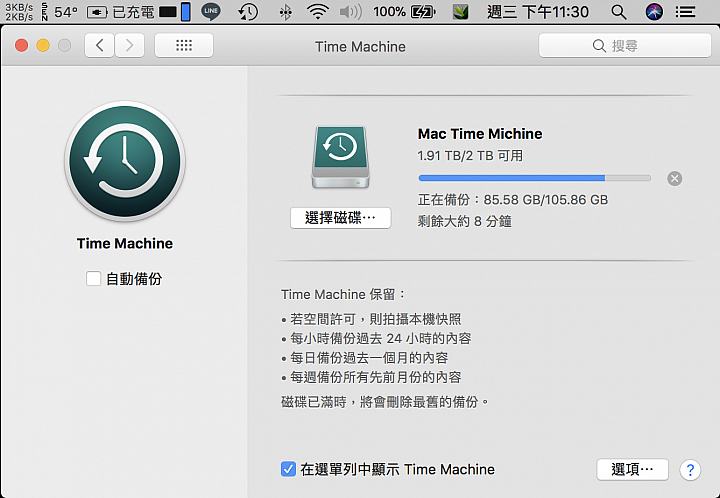Click the blue bar menu bar indicator
720x498 pixels.
coord(186,11)
